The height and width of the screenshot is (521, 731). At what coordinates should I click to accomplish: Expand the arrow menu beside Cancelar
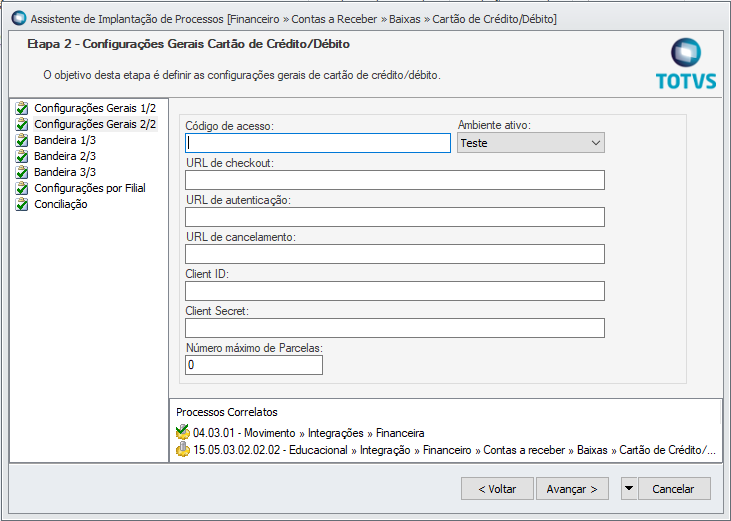point(628,489)
